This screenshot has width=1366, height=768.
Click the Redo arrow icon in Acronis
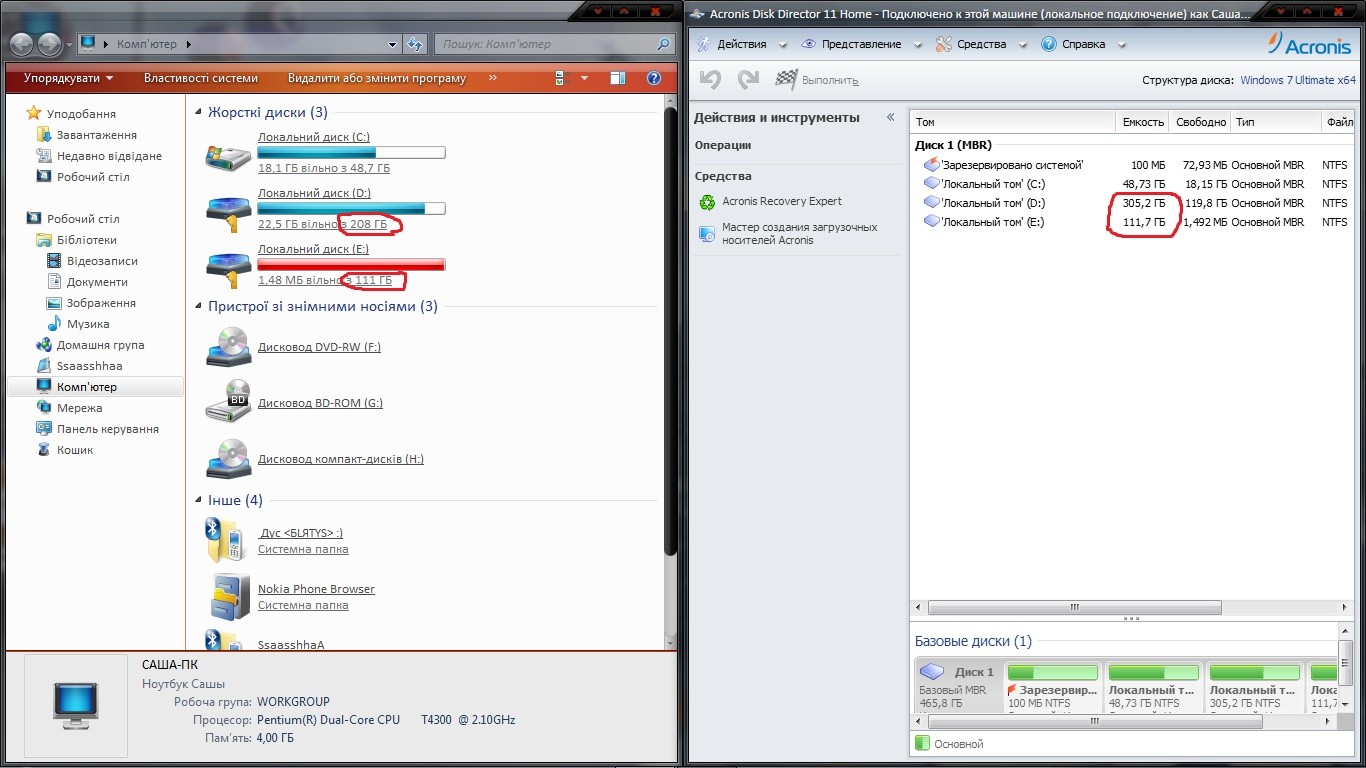tap(748, 80)
